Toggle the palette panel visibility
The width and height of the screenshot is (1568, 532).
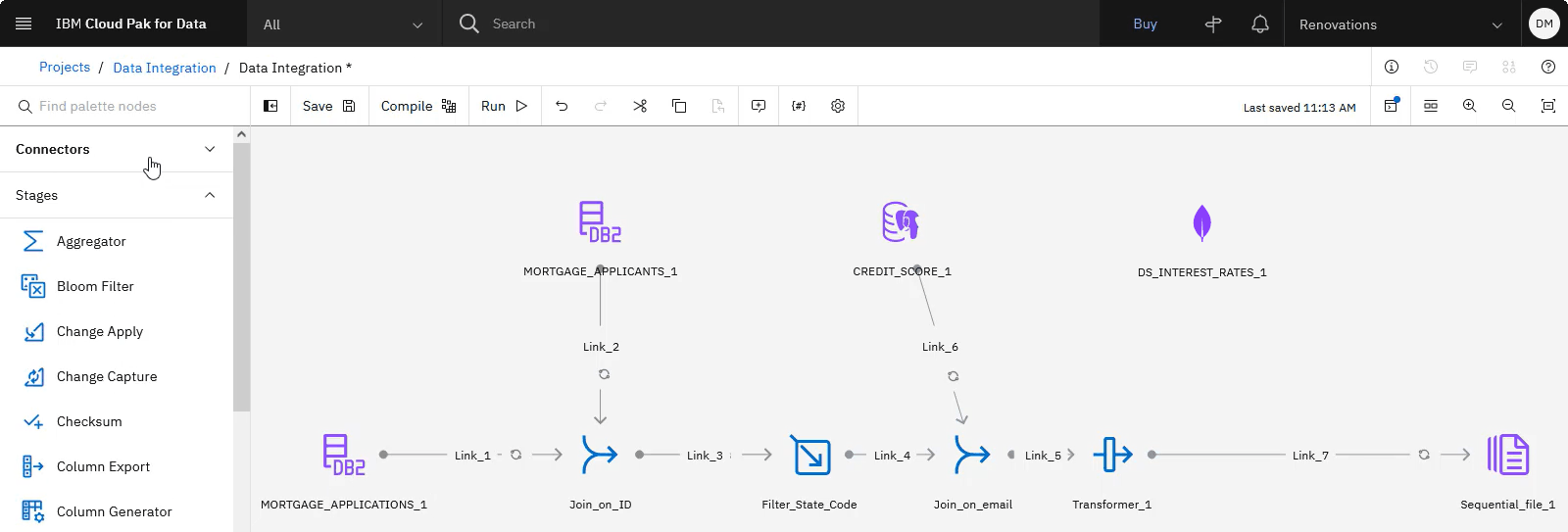(270, 106)
